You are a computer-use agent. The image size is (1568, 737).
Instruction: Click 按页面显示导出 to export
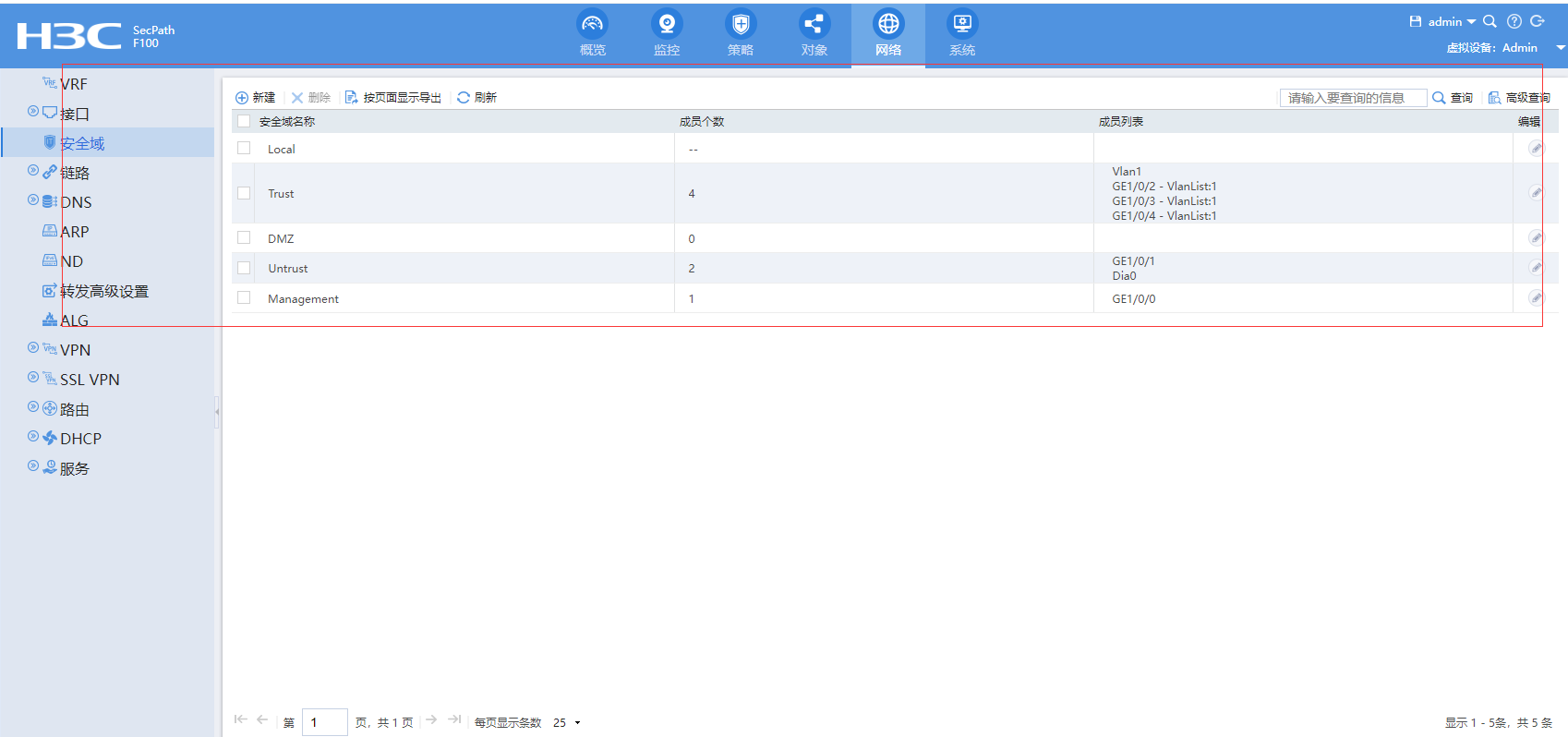(x=393, y=97)
